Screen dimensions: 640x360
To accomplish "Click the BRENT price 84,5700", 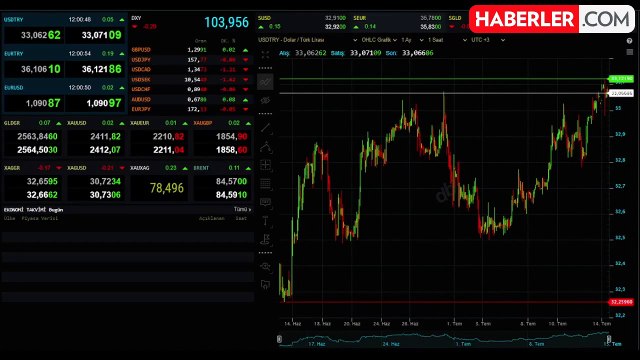I will tap(231, 181).
